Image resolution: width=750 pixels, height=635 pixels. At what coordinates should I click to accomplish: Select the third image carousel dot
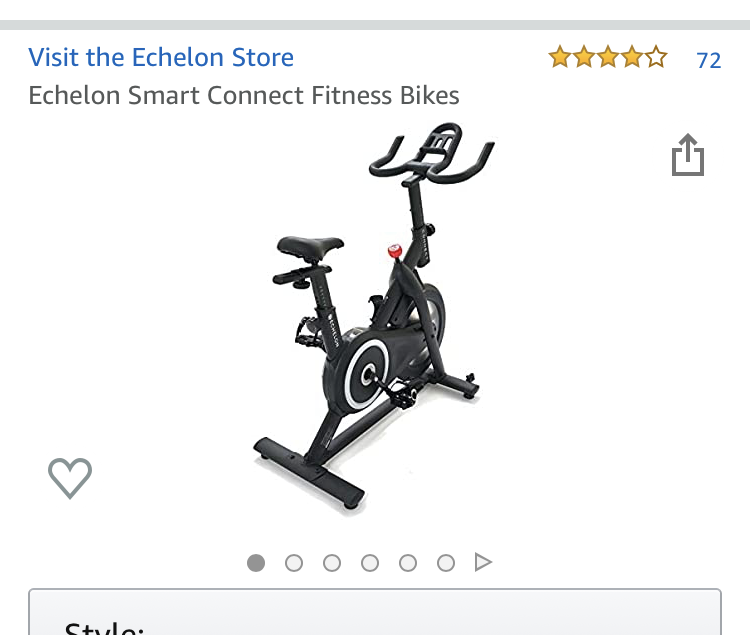tap(332, 563)
